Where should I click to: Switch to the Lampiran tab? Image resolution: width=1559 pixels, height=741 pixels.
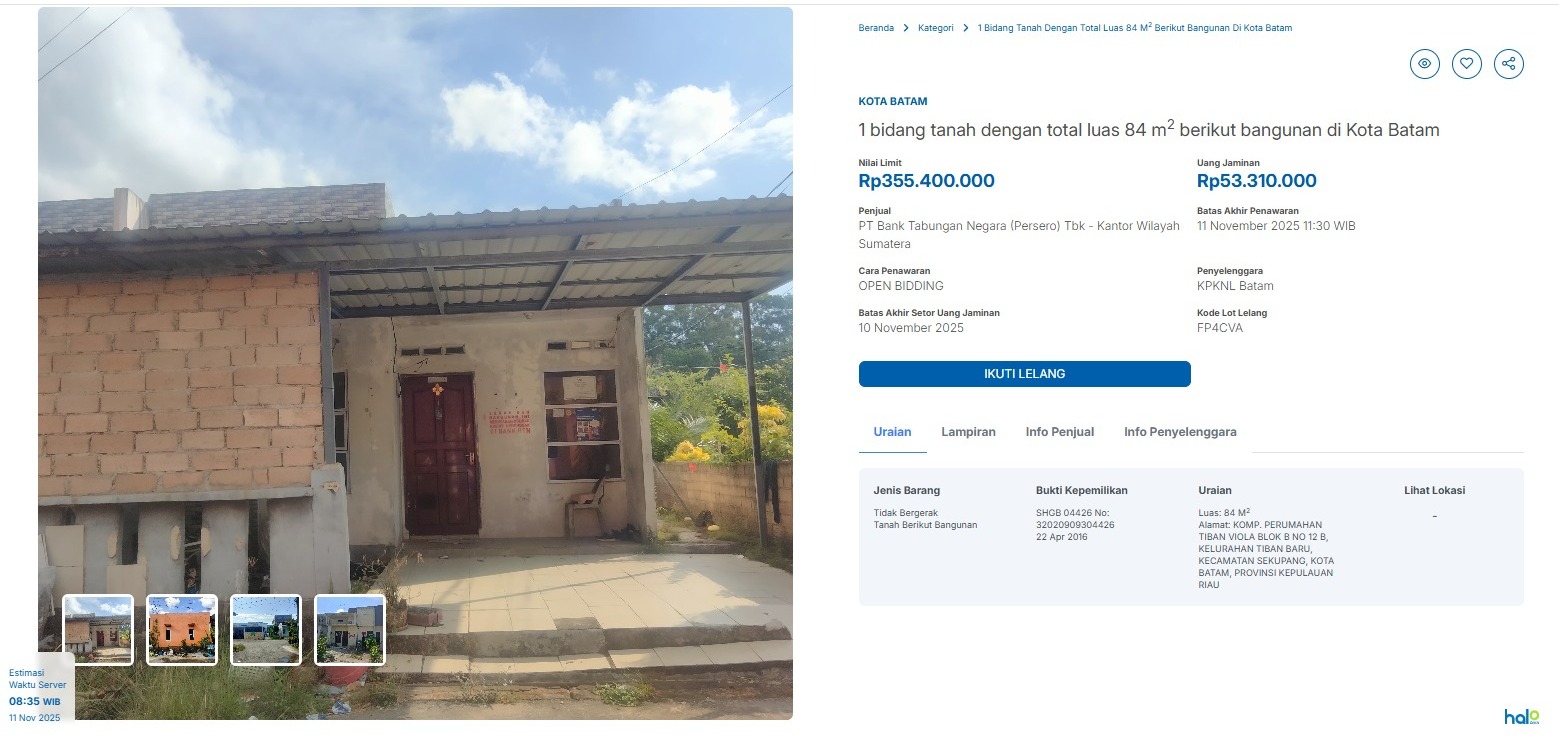coord(968,432)
